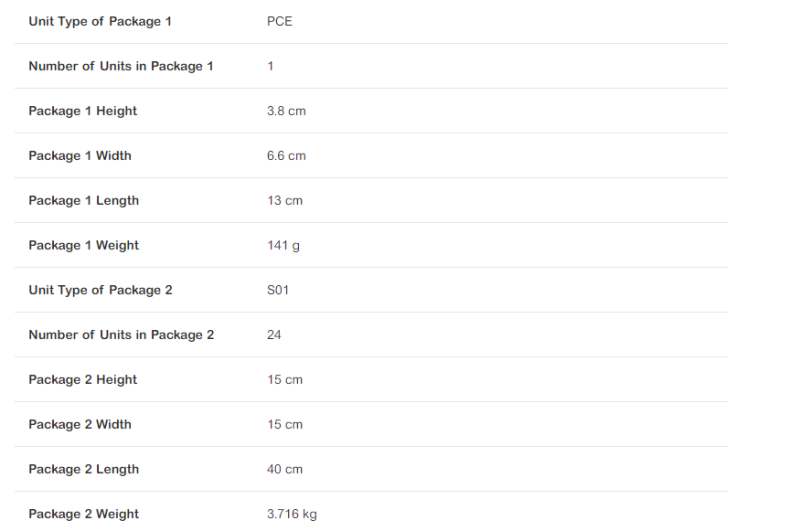Click the "Package 1 Weight" label
The width and height of the screenshot is (800, 531).
point(84,246)
